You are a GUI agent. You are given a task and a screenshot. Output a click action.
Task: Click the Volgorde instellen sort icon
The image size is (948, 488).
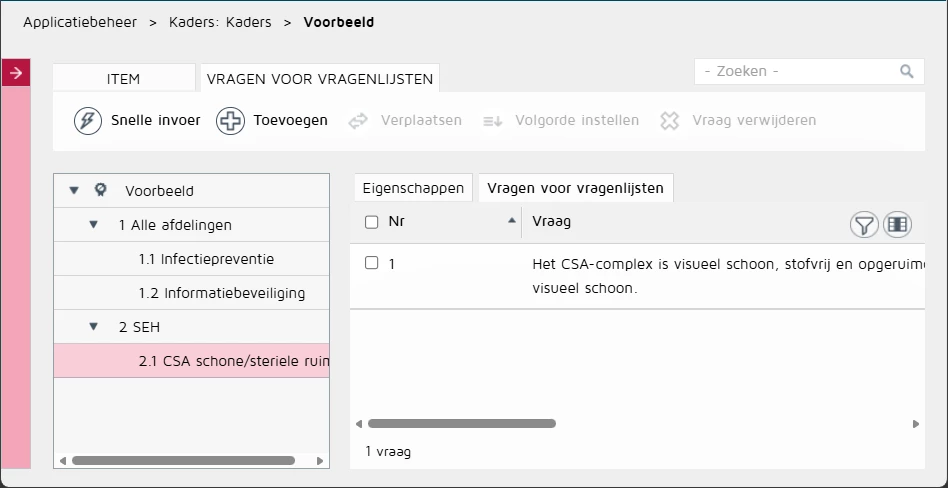click(493, 121)
